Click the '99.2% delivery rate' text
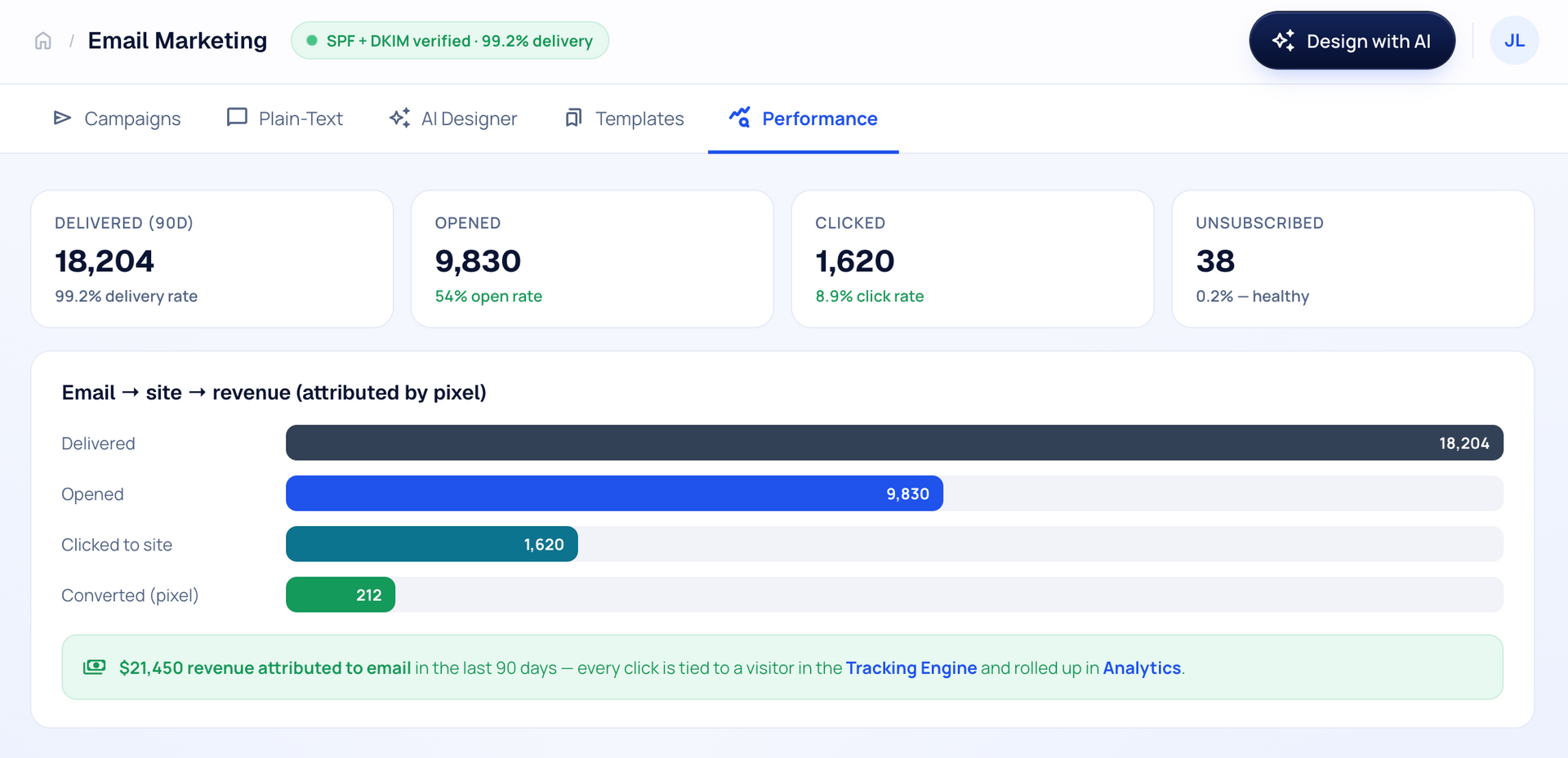 pyautogui.click(x=127, y=297)
